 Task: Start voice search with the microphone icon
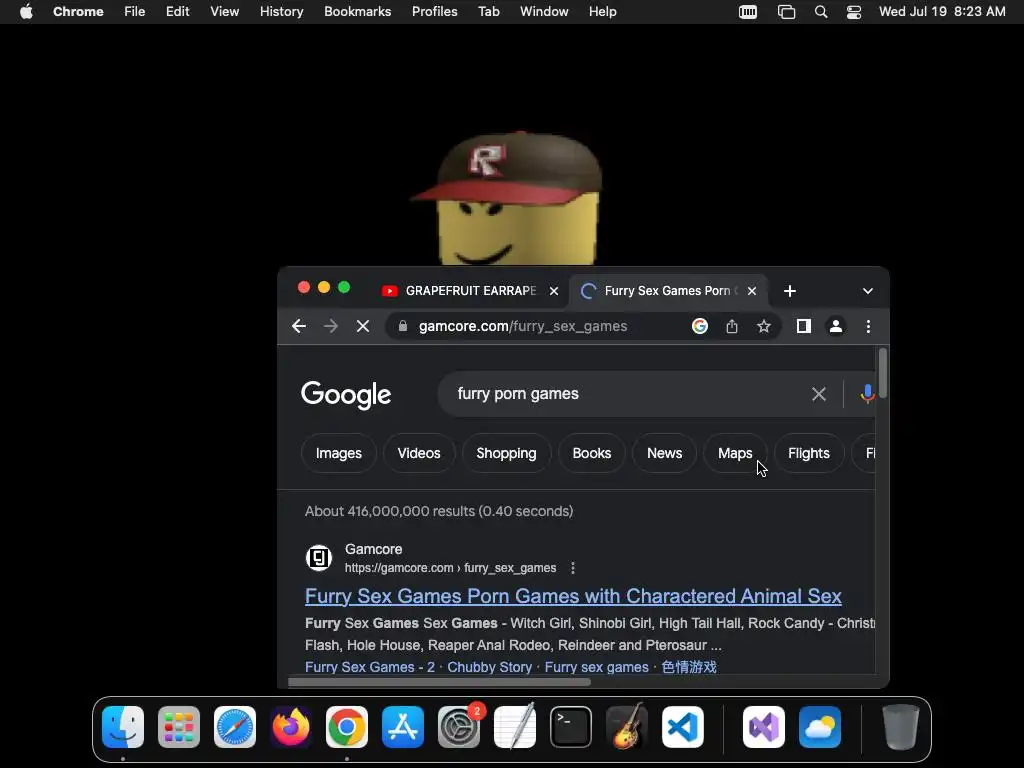(867, 394)
